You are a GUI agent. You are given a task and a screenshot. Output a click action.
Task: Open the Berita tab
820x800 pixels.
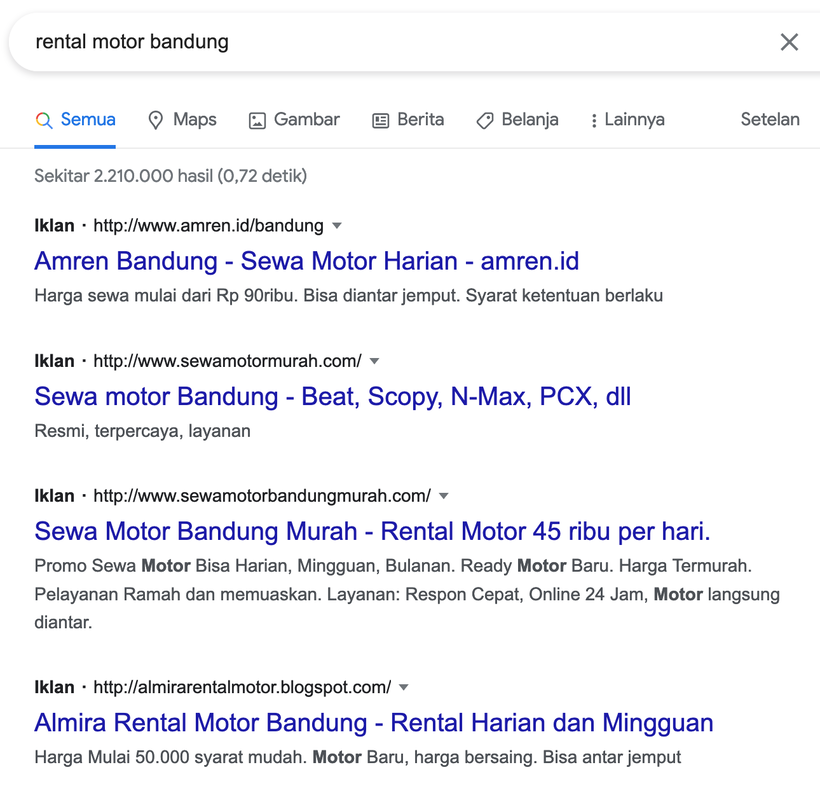pyautogui.click(x=420, y=120)
